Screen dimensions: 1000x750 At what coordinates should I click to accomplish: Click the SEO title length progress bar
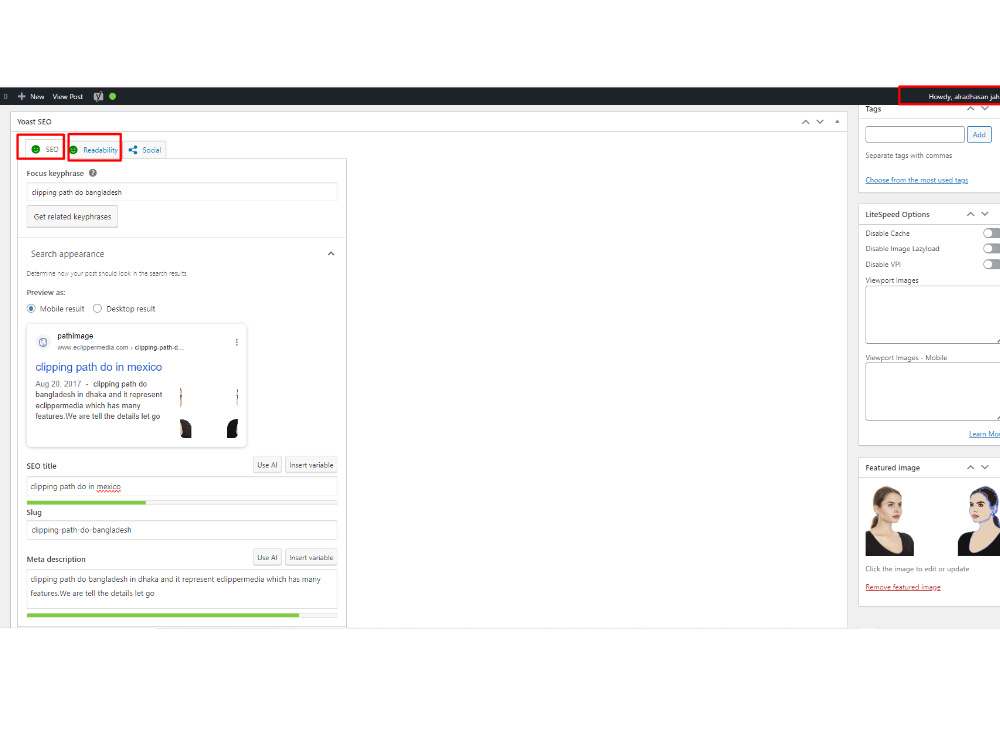[182, 503]
